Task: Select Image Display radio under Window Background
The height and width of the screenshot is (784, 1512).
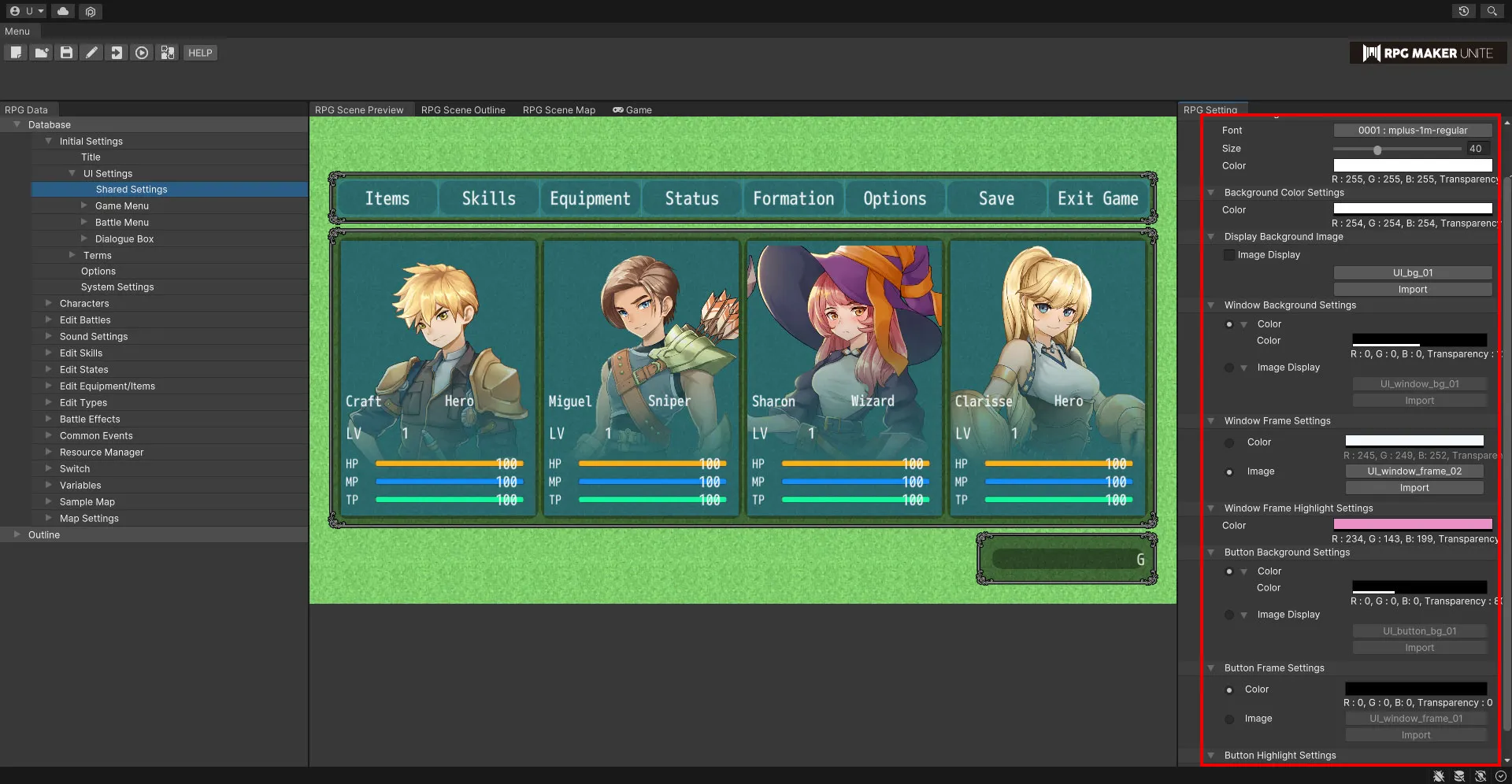Action: point(1229,368)
